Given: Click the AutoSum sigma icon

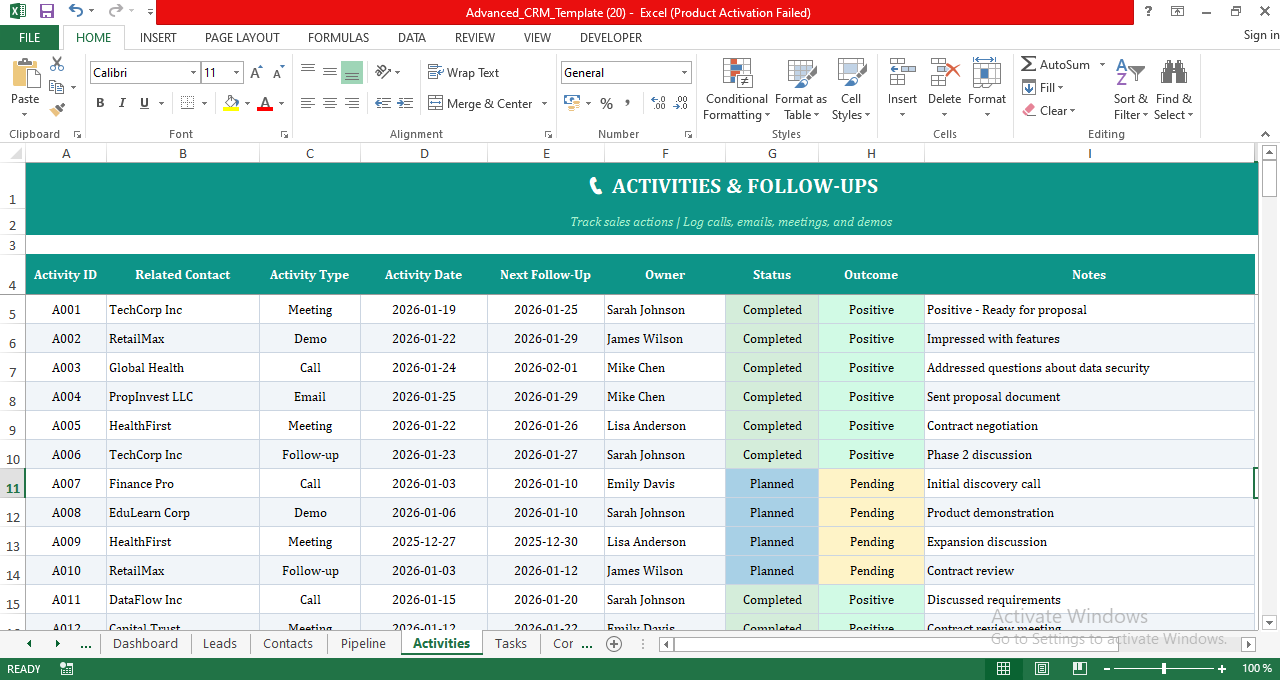Looking at the screenshot, I should click(1028, 64).
